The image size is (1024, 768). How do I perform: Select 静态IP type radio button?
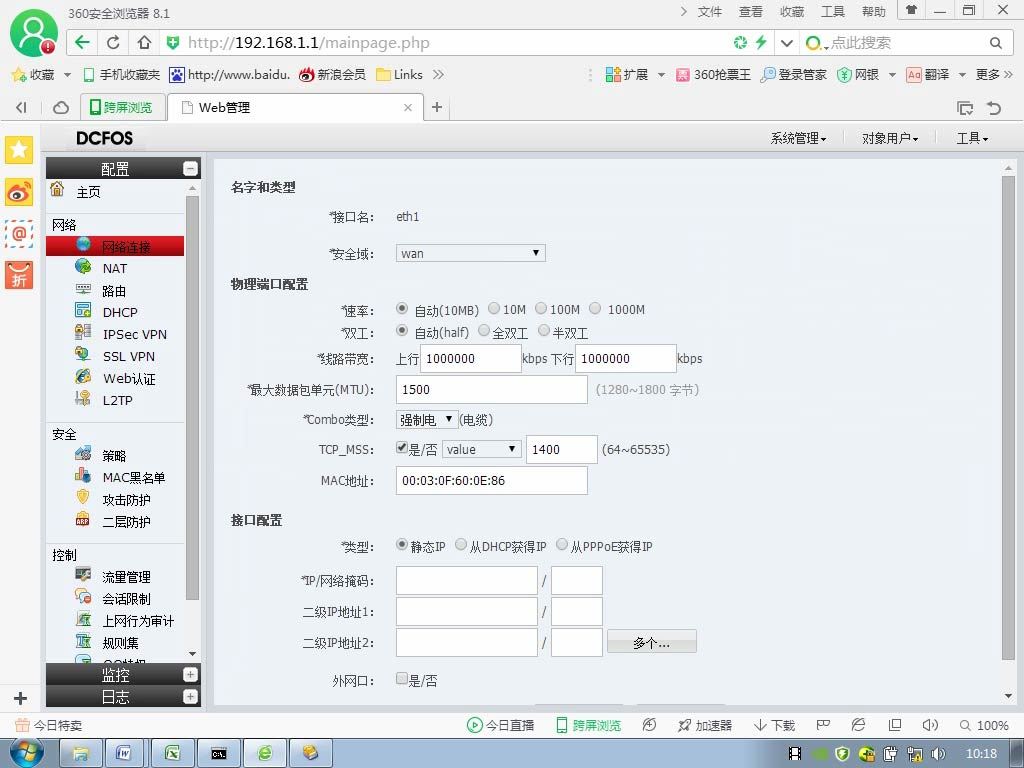point(402,545)
